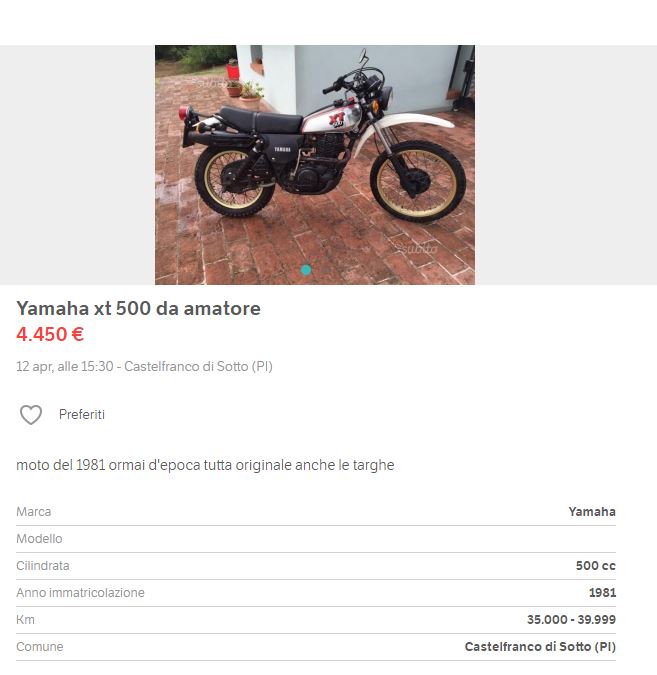The image size is (657, 675).
Task: Click the Km row label
Action: coord(25,620)
